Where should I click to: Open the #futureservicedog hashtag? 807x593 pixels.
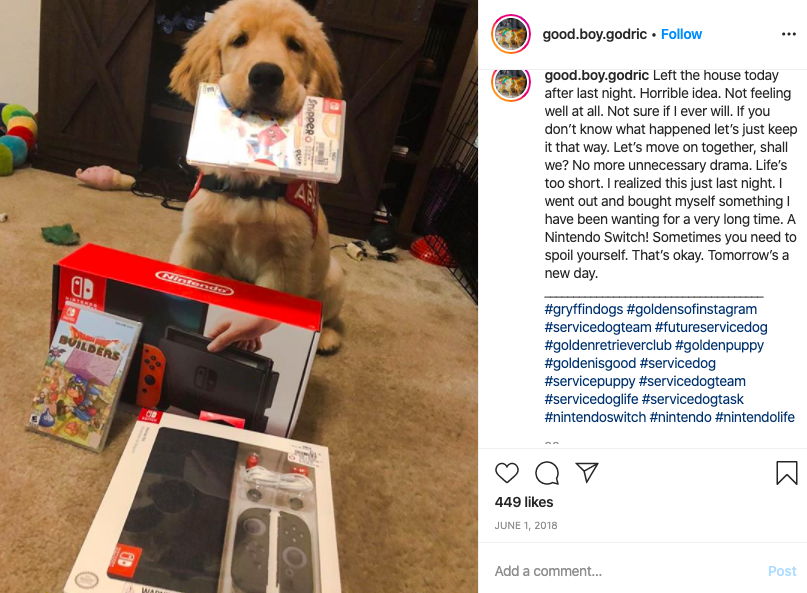pos(711,327)
